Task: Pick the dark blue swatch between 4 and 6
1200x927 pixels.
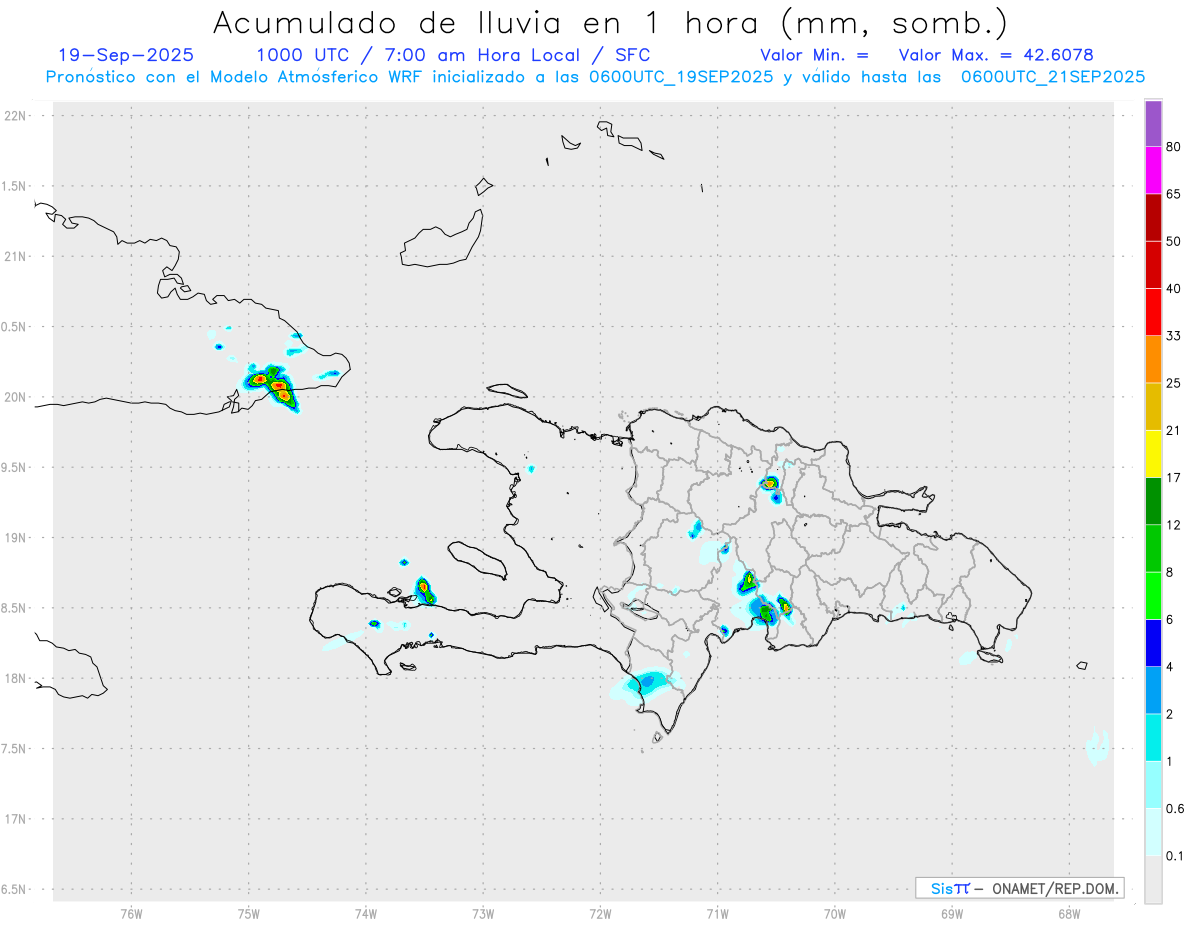Action: [1153, 643]
